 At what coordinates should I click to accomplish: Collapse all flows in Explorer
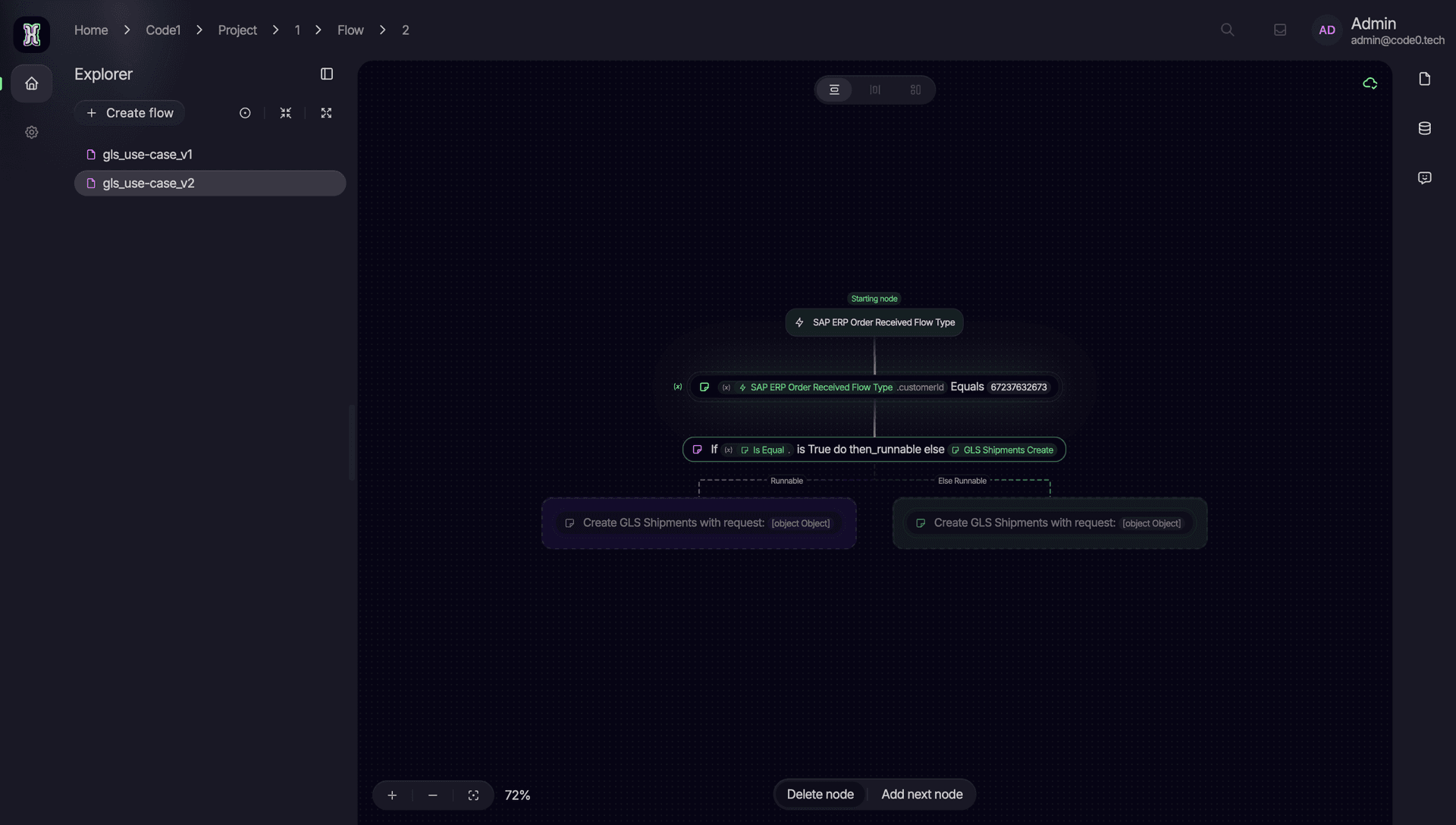click(286, 113)
